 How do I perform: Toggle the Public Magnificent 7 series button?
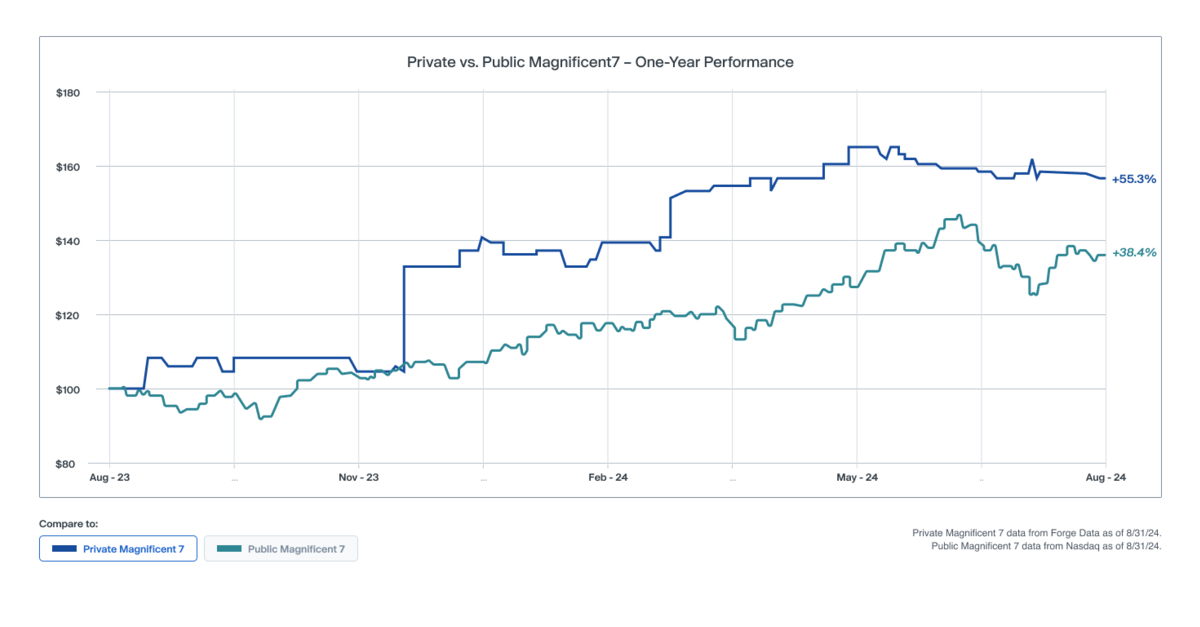pyautogui.click(x=281, y=549)
